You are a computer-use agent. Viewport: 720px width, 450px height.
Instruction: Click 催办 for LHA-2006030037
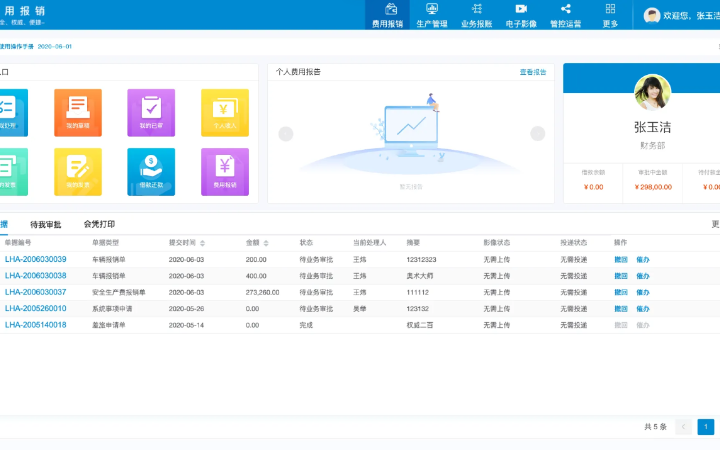(643, 292)
